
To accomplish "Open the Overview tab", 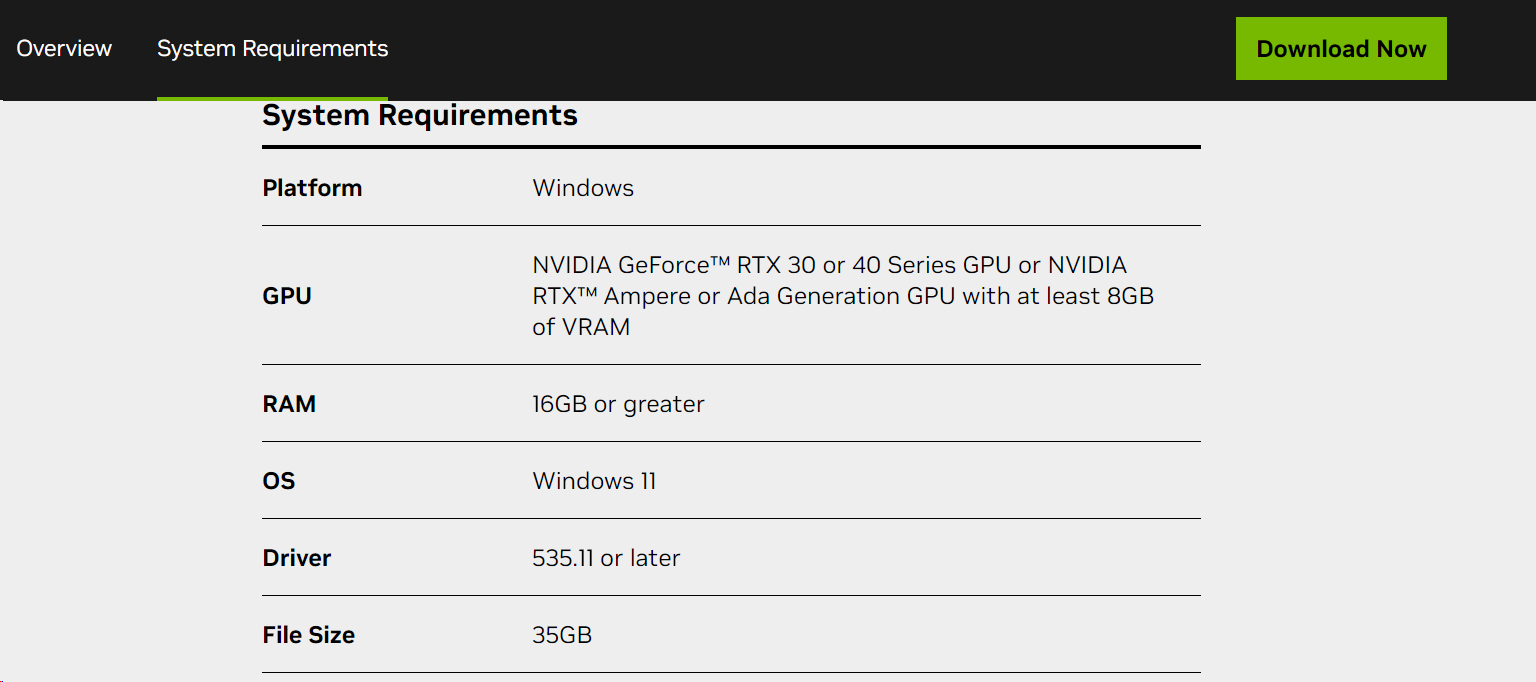I will pyautogui.click(x=64, y=48).
